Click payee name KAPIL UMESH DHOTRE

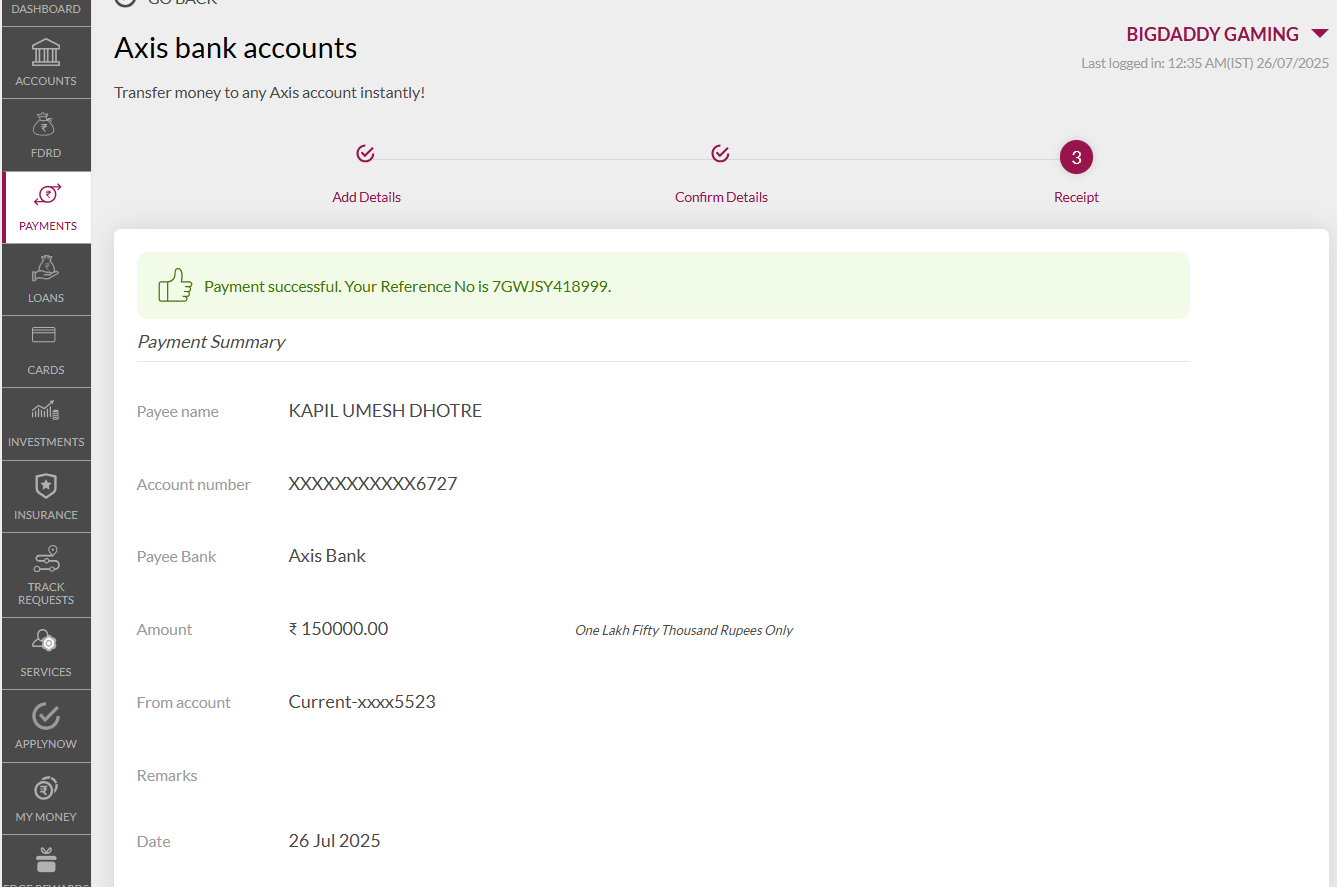click(x=385, y=411)
